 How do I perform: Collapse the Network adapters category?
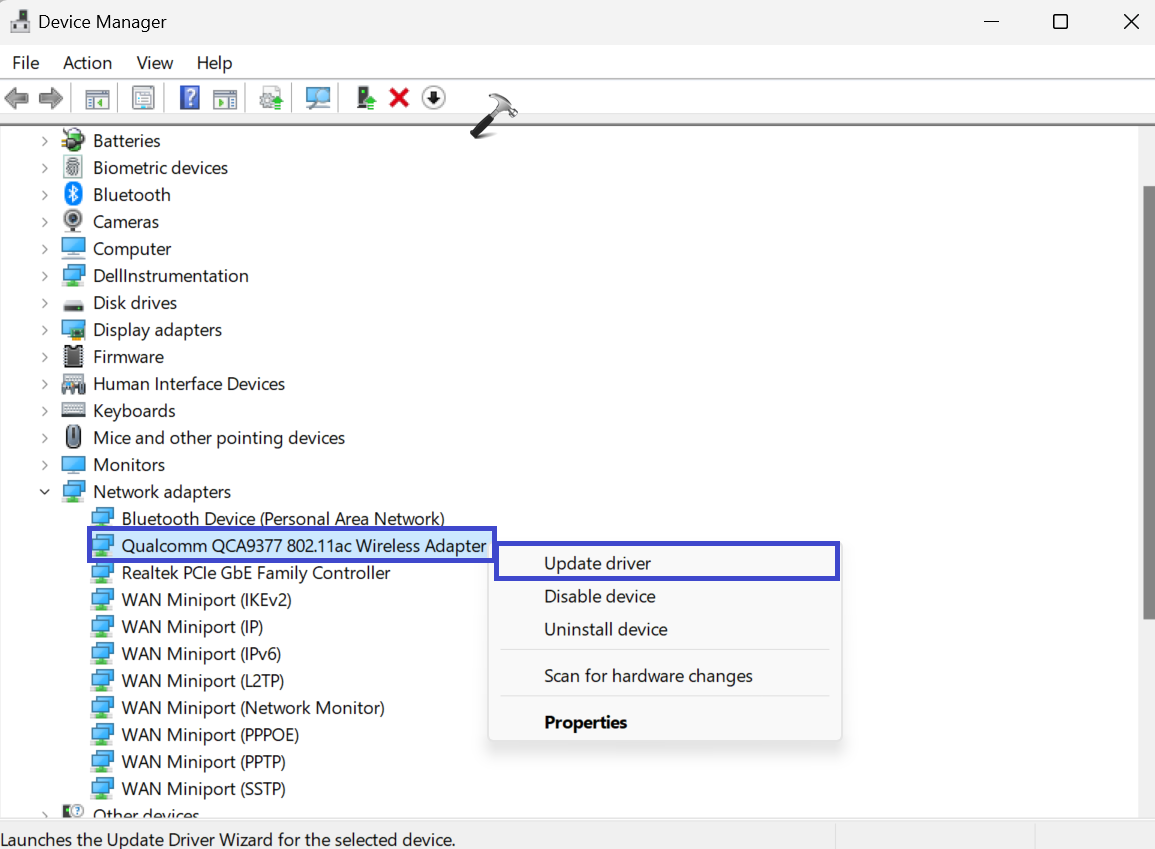[x=45, y=492]
